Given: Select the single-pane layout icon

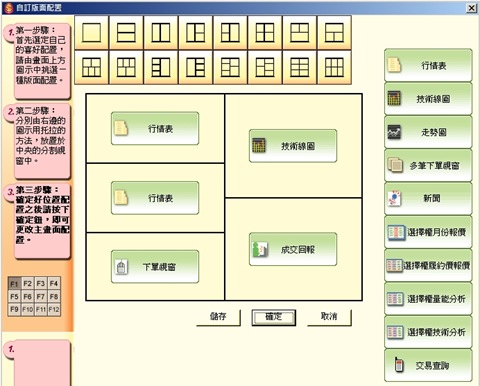Looking at the screenshot, I should tap(91, 33).
